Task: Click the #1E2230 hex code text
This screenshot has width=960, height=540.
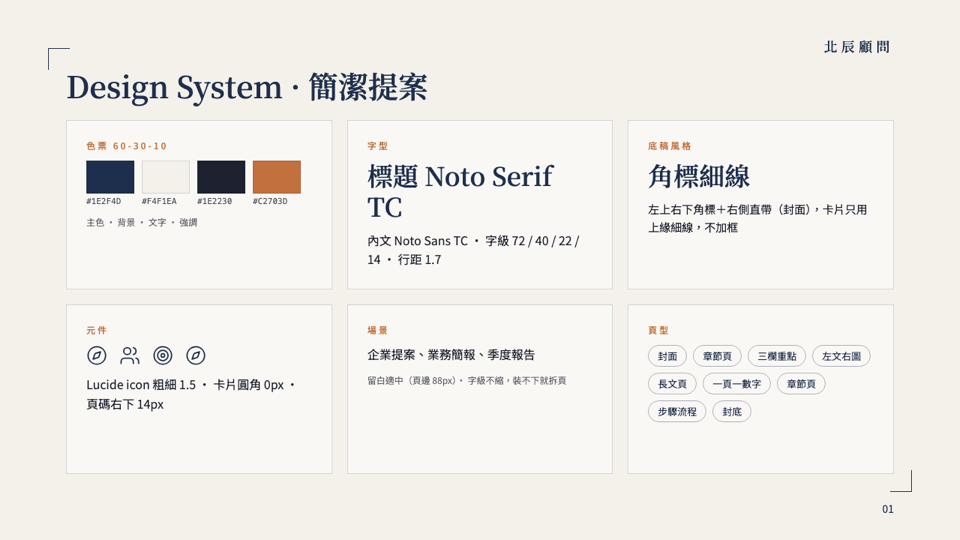Action: click(214, 201)
